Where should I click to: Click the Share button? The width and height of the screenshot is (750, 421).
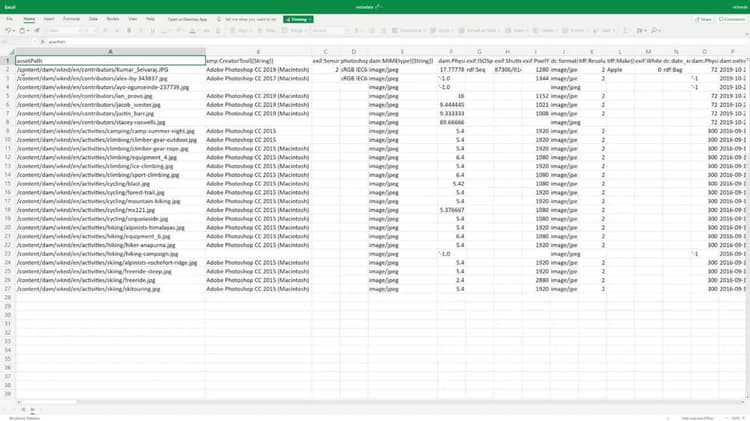tap(703, 20)
